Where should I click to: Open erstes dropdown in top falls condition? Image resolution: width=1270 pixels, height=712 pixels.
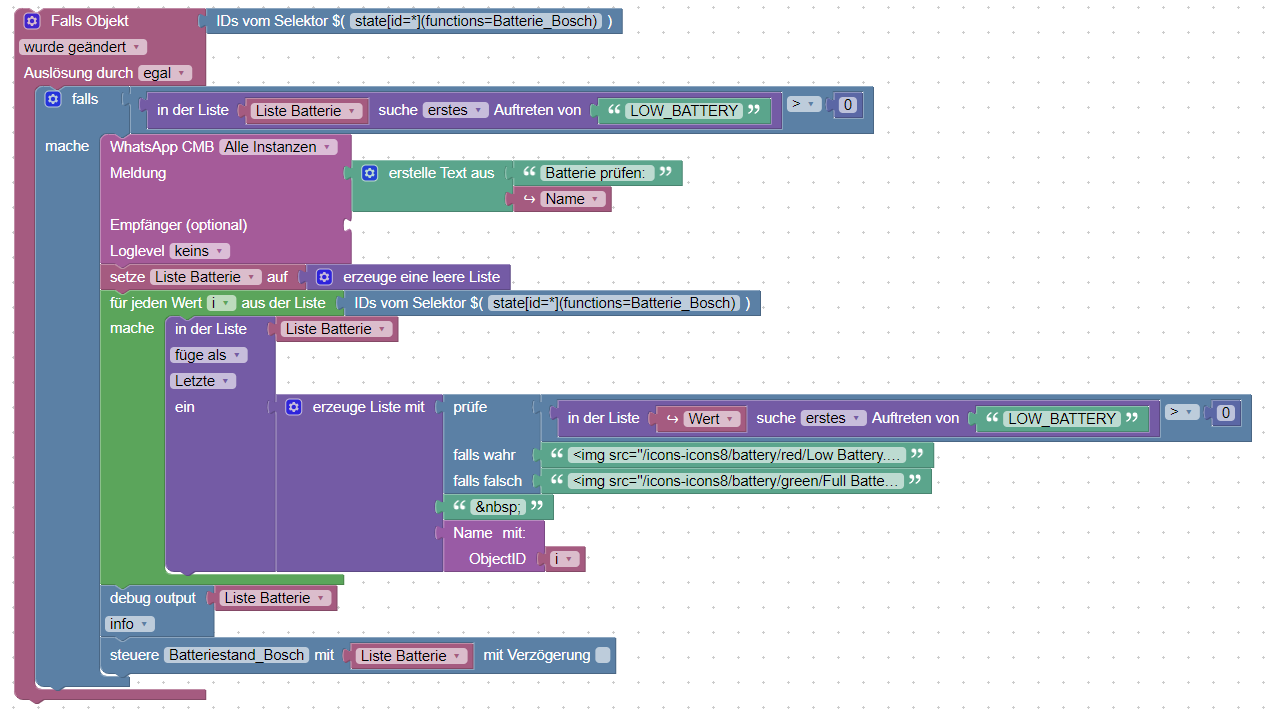point(455,110)
